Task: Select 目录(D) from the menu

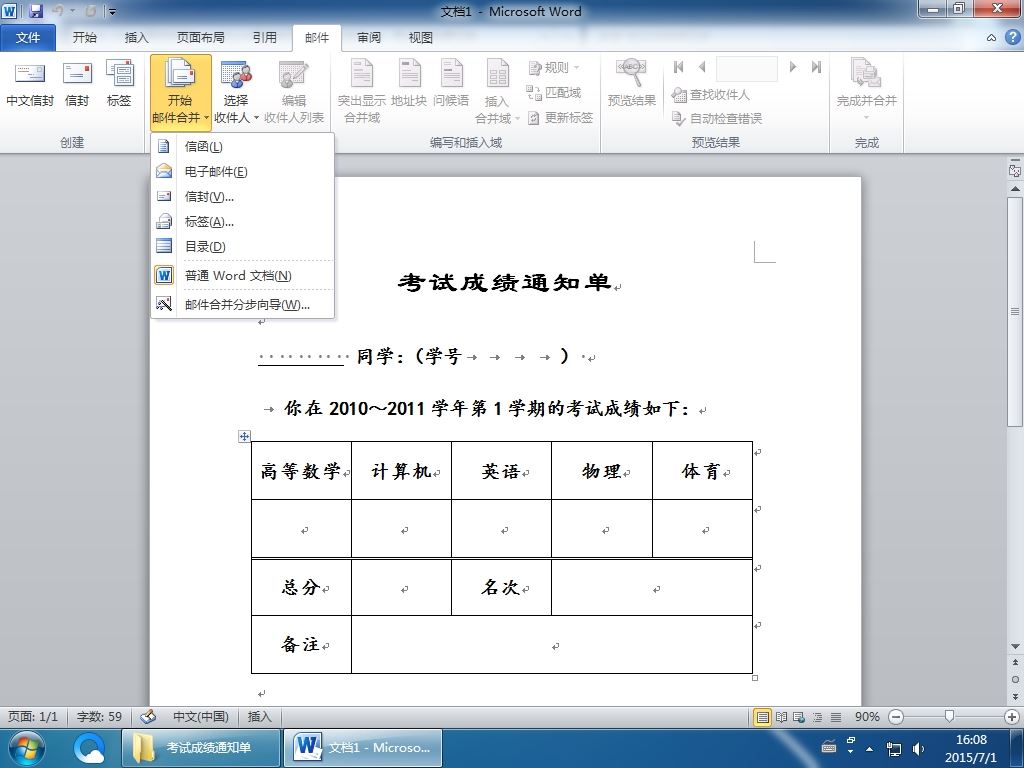Action: tap(242, 246)
